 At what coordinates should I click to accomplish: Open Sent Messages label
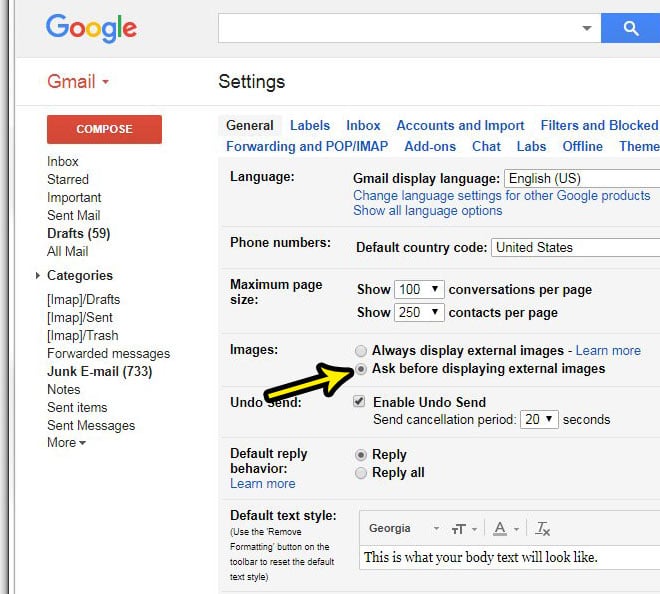(91, 426)
